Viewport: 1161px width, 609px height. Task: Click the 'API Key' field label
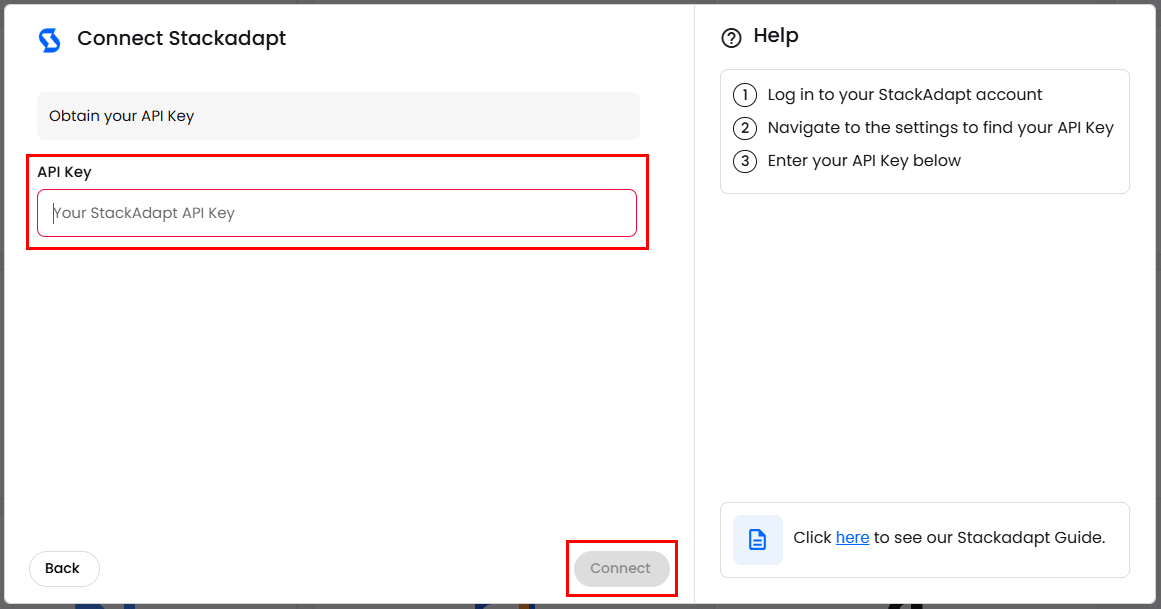coord(64,172)
